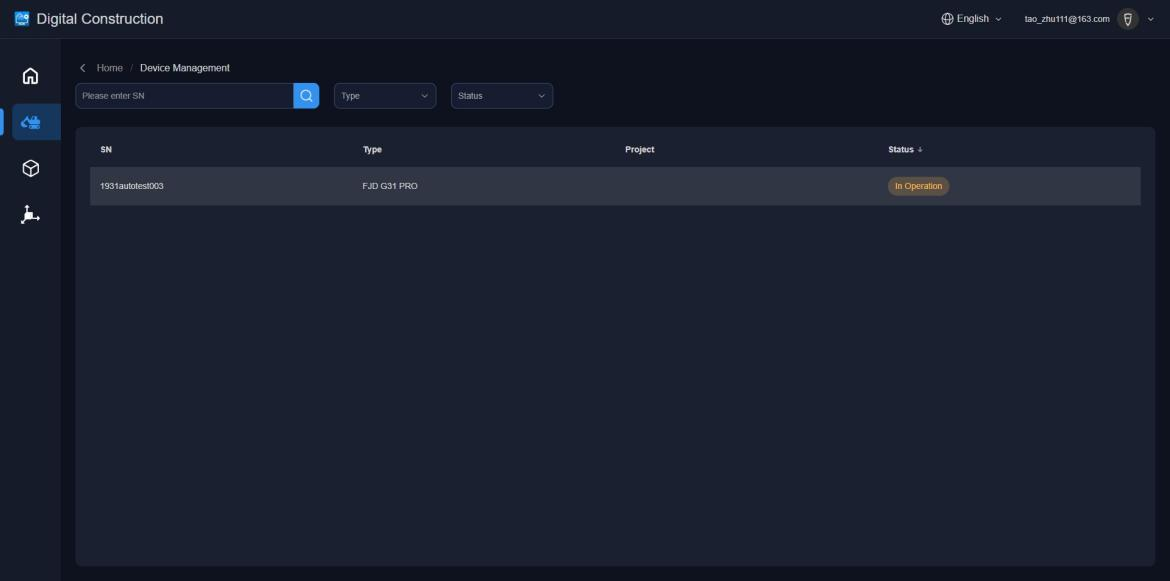The width and height of the screenshot is (1170, 581).
Task: Open the account menu chevron beside avatar
Action: coord(1150,19)
